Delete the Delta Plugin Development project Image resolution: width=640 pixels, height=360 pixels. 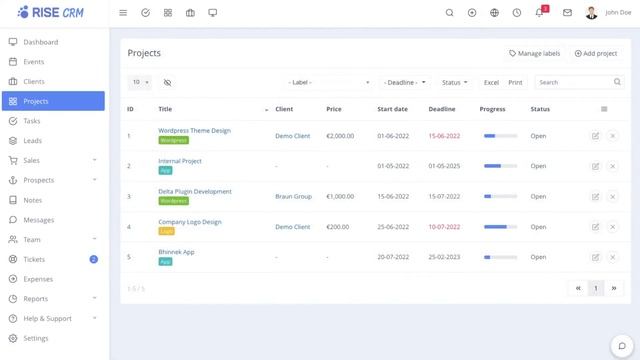pos(613,197)
